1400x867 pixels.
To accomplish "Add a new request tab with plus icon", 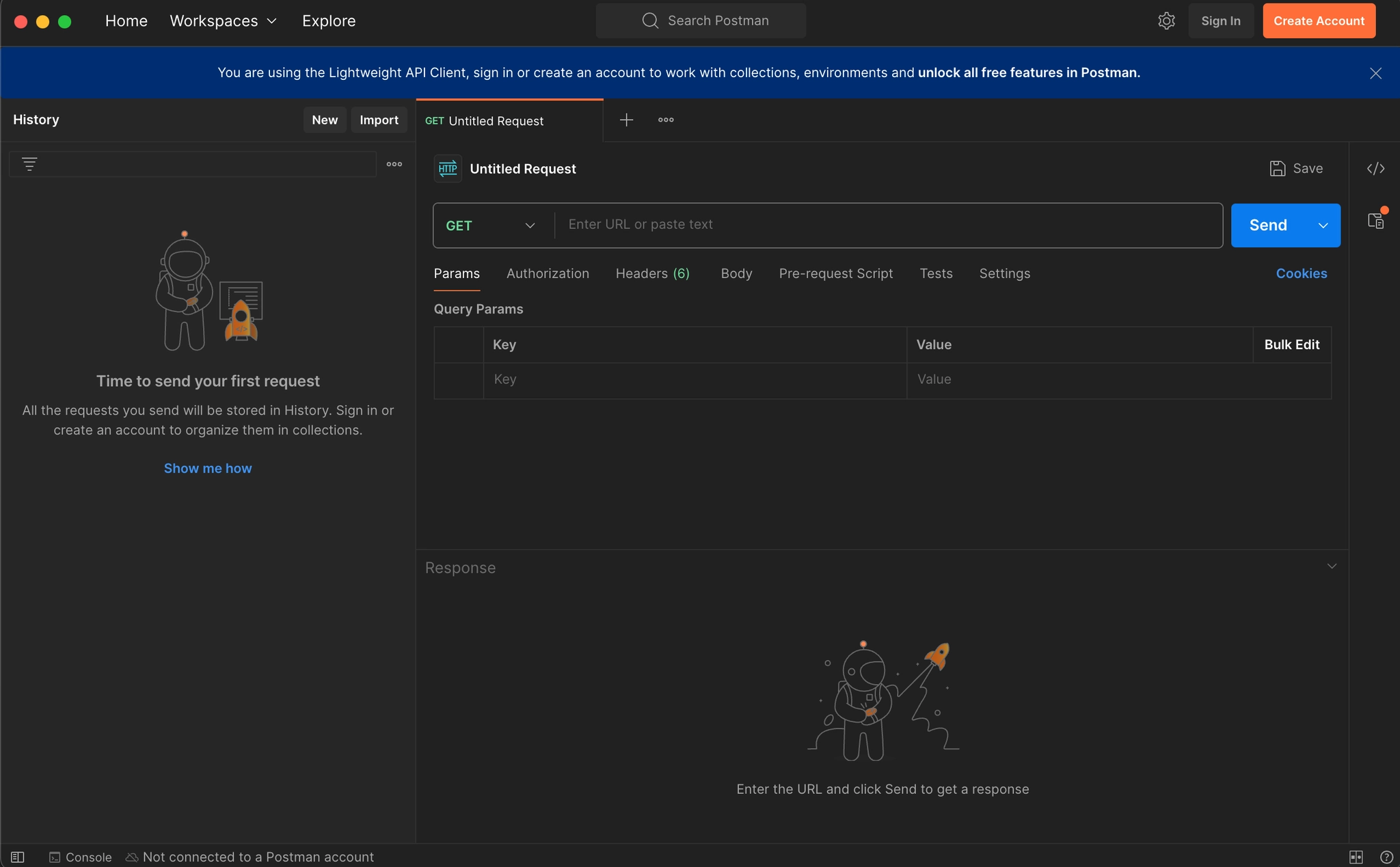I will (x=626, y=120).
